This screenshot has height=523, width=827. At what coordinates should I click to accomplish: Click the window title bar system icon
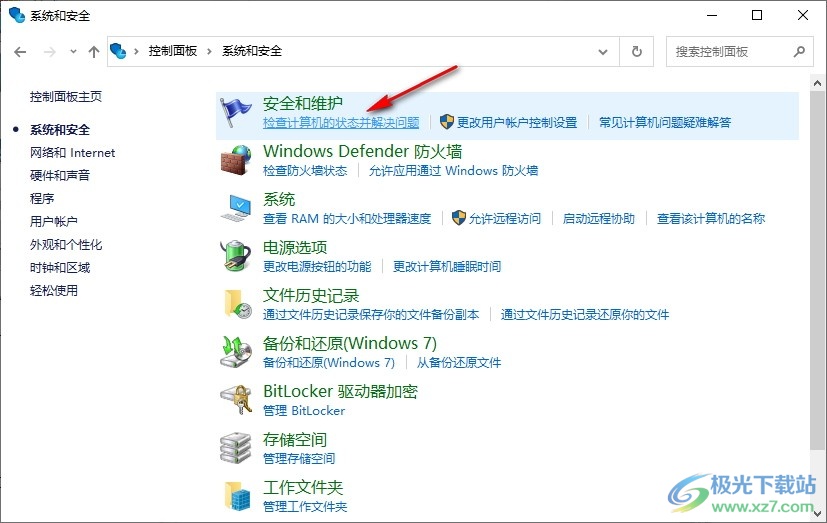click(16, 15)
